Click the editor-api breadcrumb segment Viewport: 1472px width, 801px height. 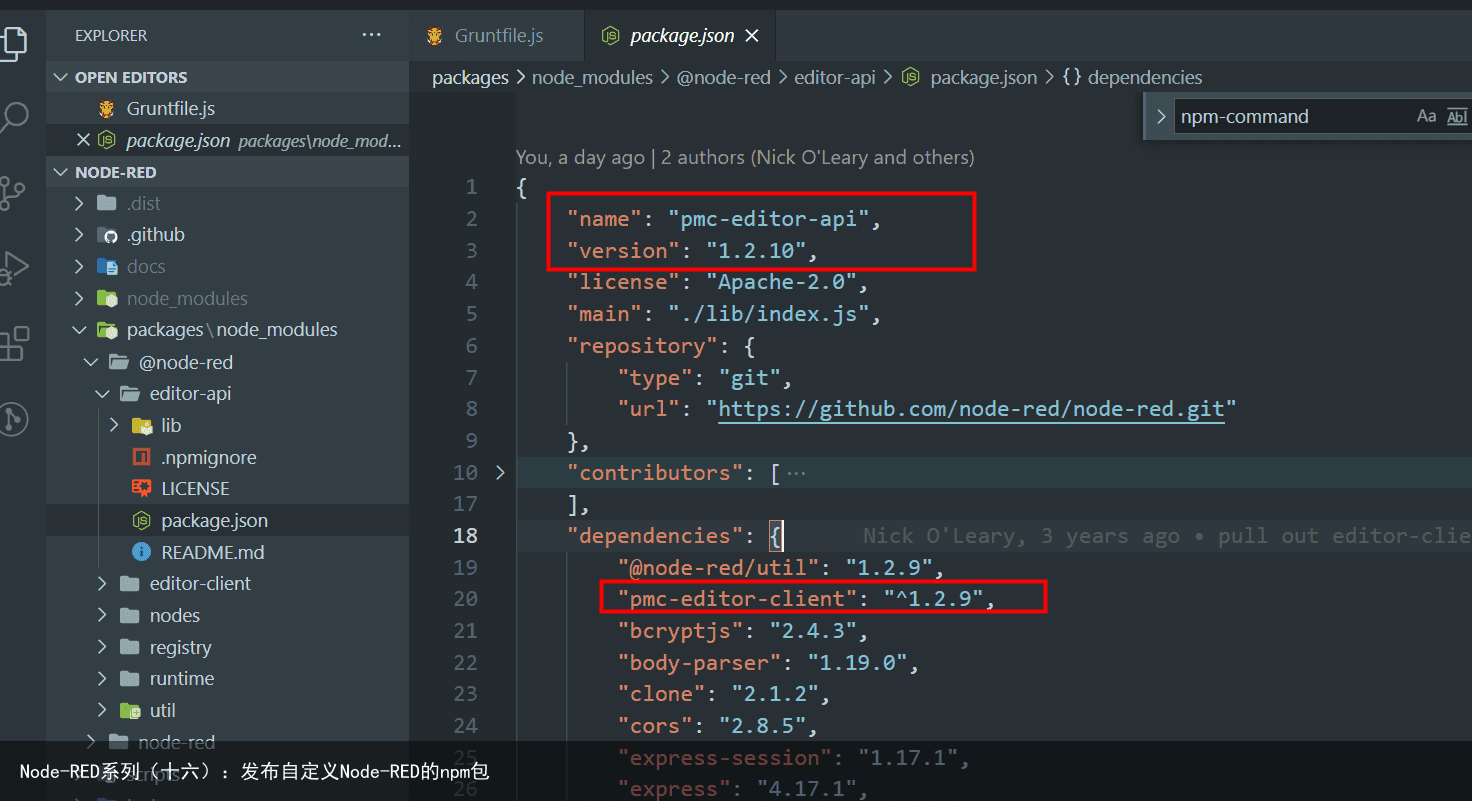(x=835, y=77)
